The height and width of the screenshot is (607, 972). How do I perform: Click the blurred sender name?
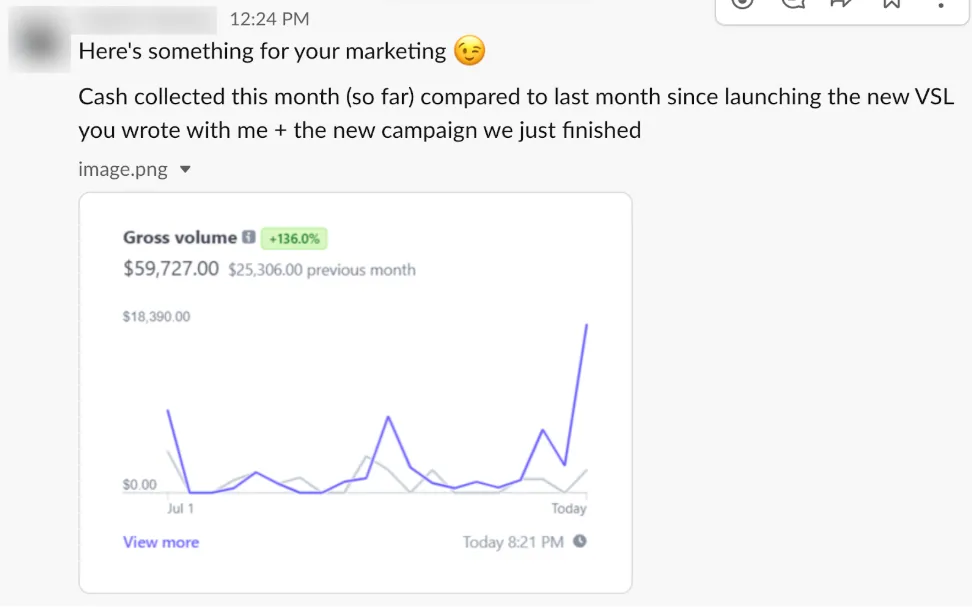click(148, 19)
